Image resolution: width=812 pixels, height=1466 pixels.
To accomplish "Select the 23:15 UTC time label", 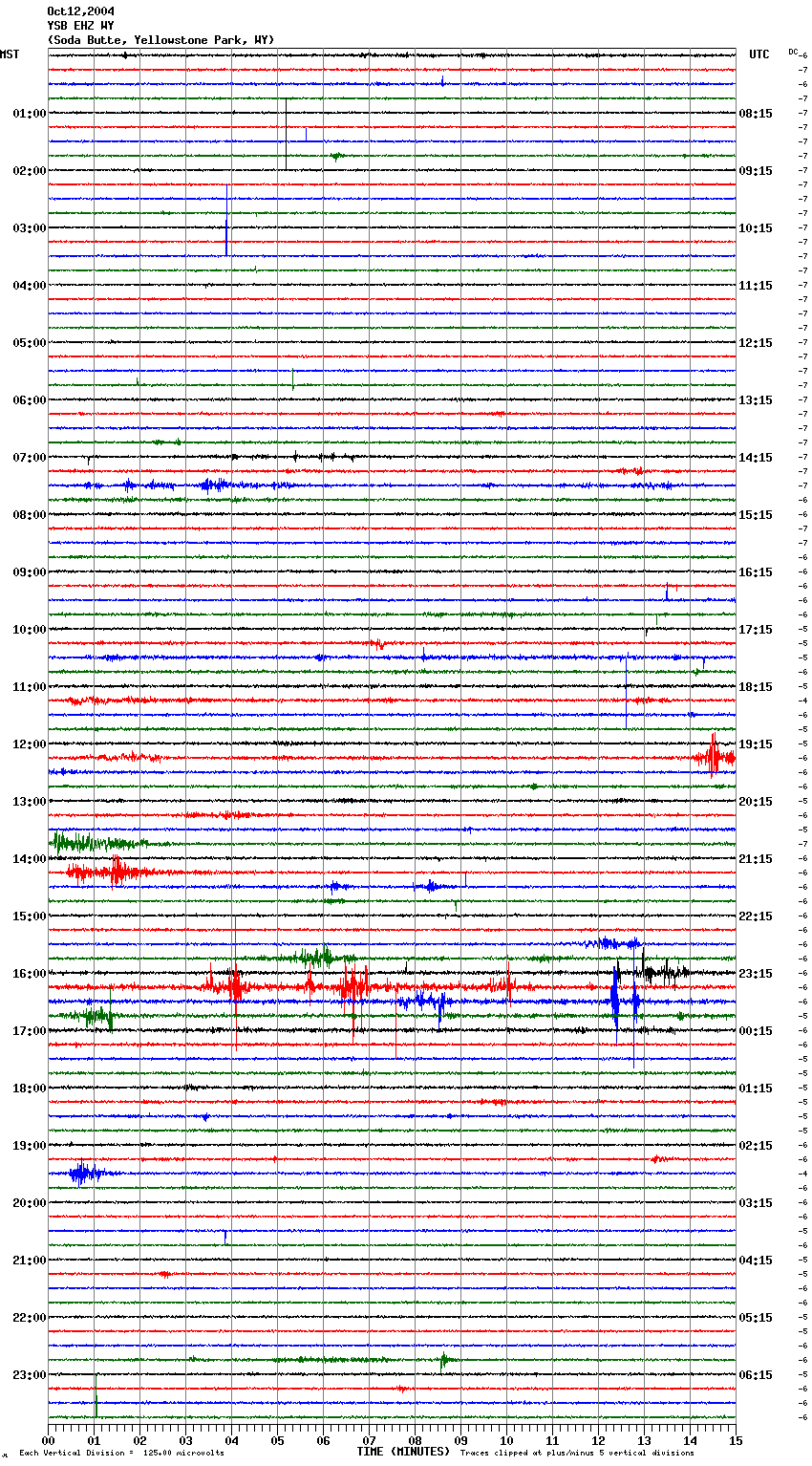I will click(756, 974).
